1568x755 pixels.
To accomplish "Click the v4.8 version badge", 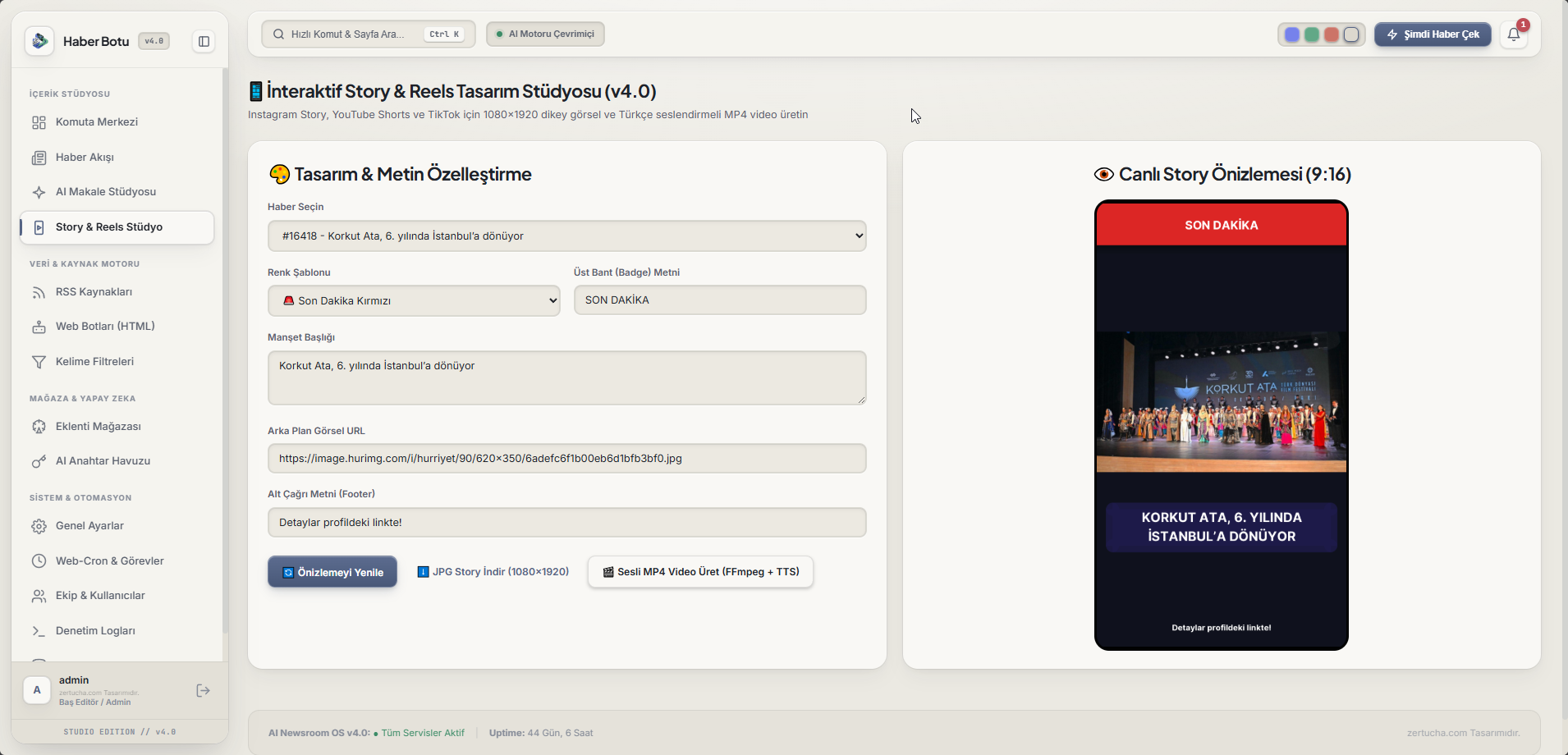I will point(154,41).
